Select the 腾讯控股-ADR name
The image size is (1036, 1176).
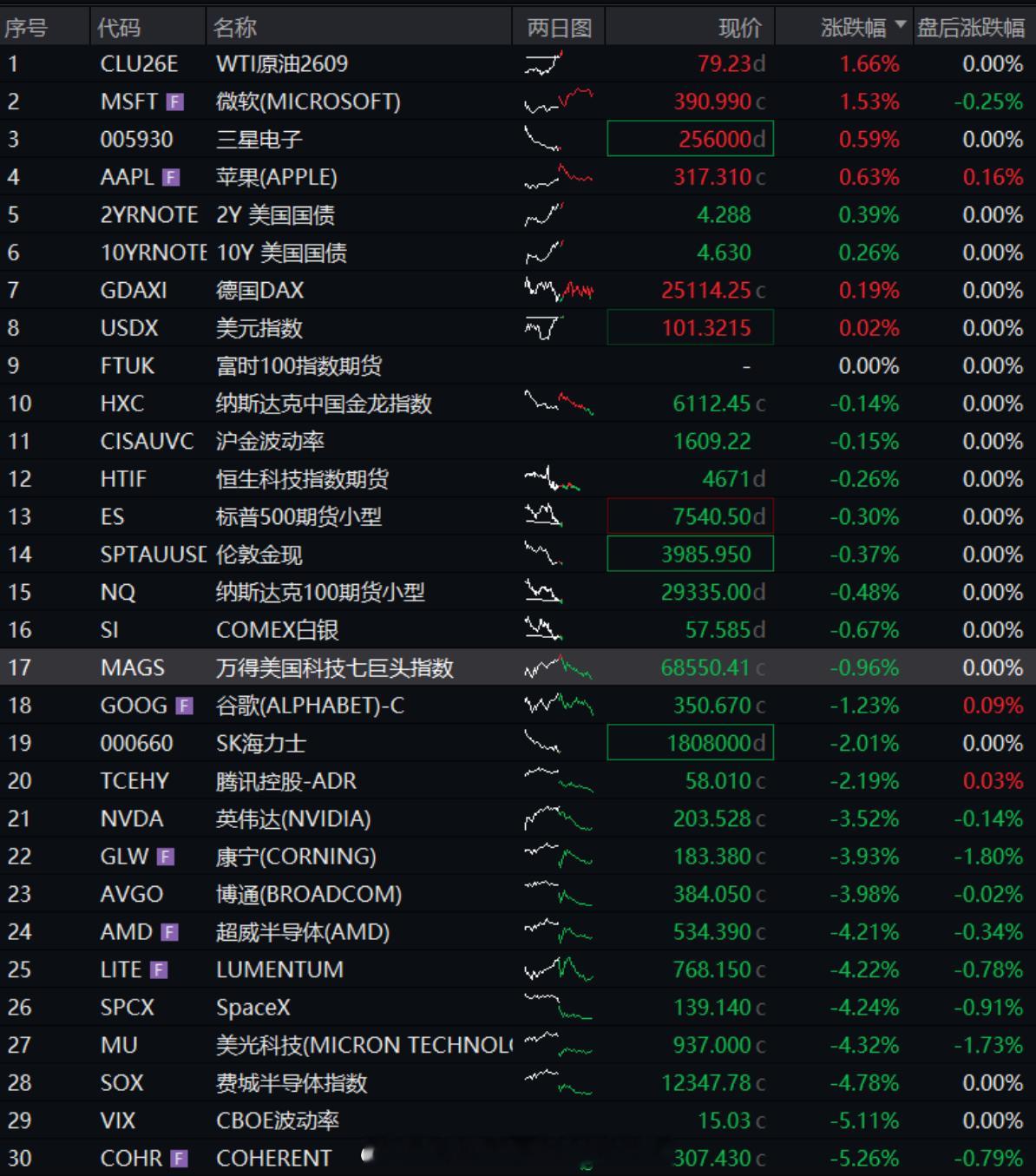tap(286, 781)
